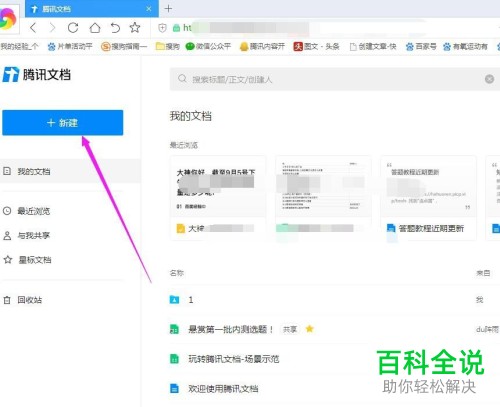Open 星标文档 in the sidebar

34,260
